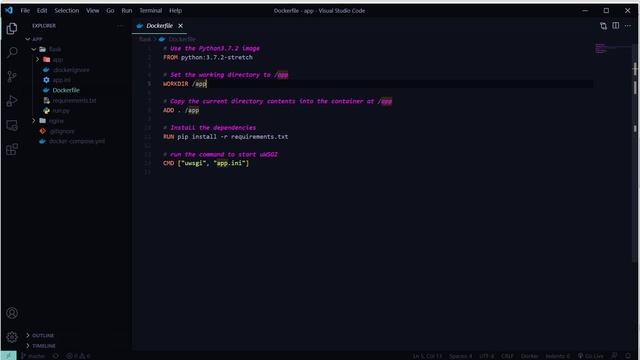This screenshot has height=360, width=640.
Task: Open the Manage gear icon
Action: (x=12, y=337)
